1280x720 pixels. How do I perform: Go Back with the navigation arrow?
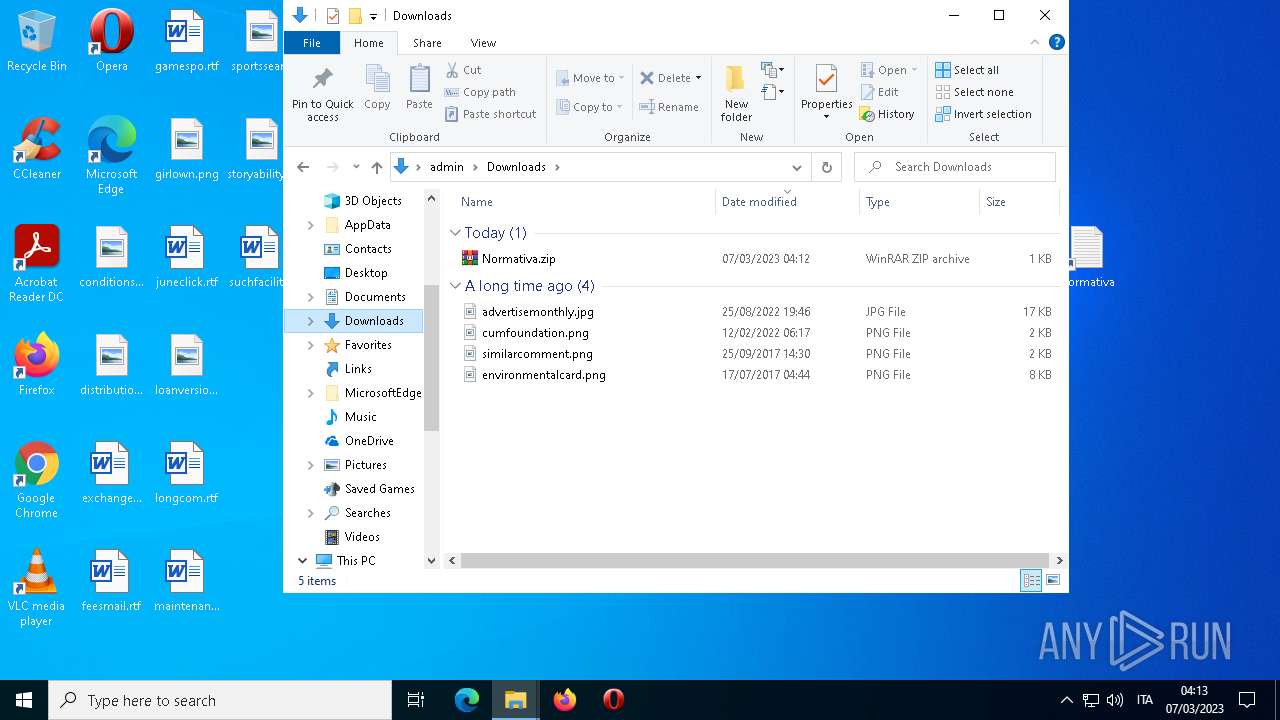pos(303,167)
